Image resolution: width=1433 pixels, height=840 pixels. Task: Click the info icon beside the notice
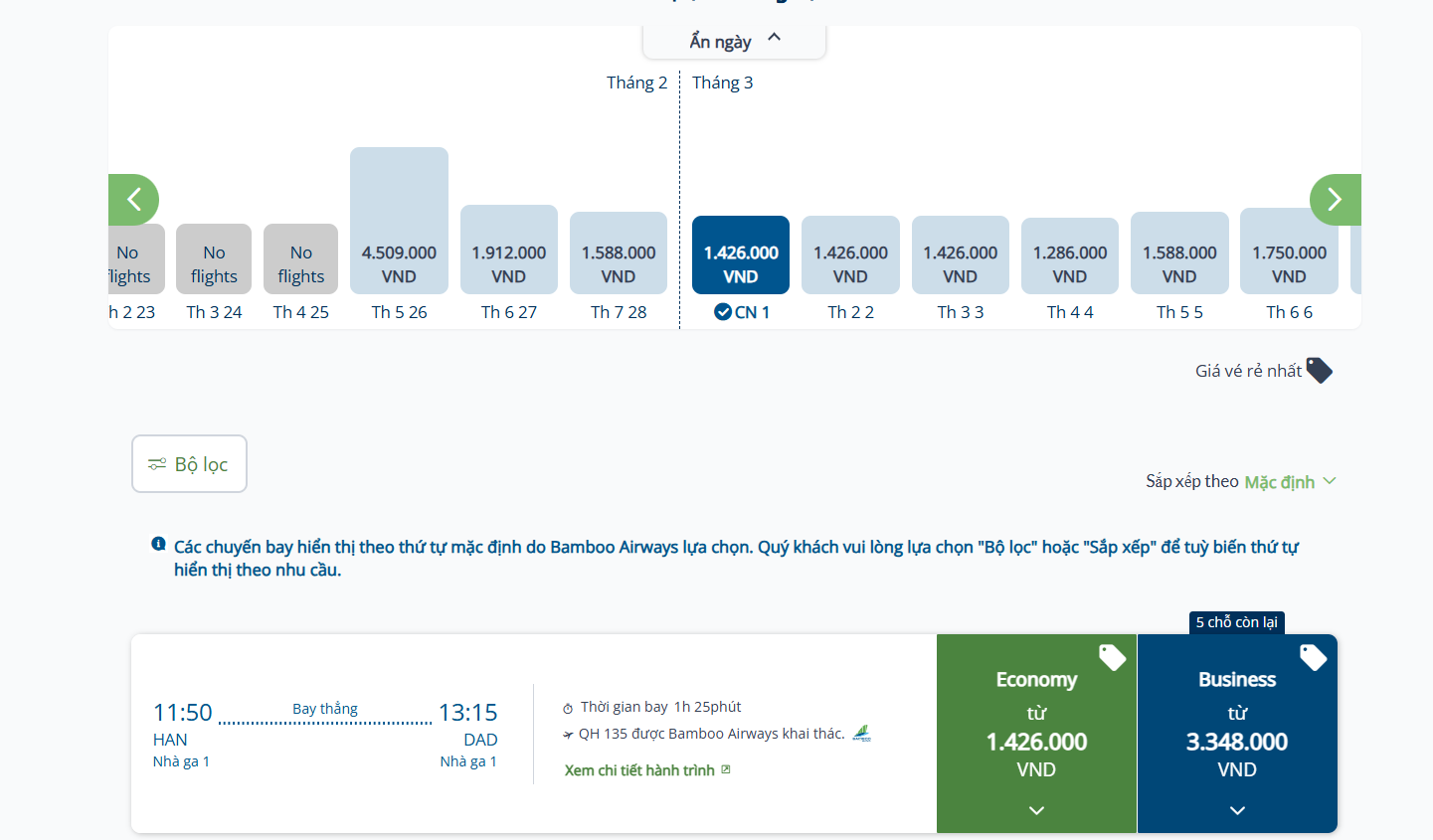coord(158,544)
